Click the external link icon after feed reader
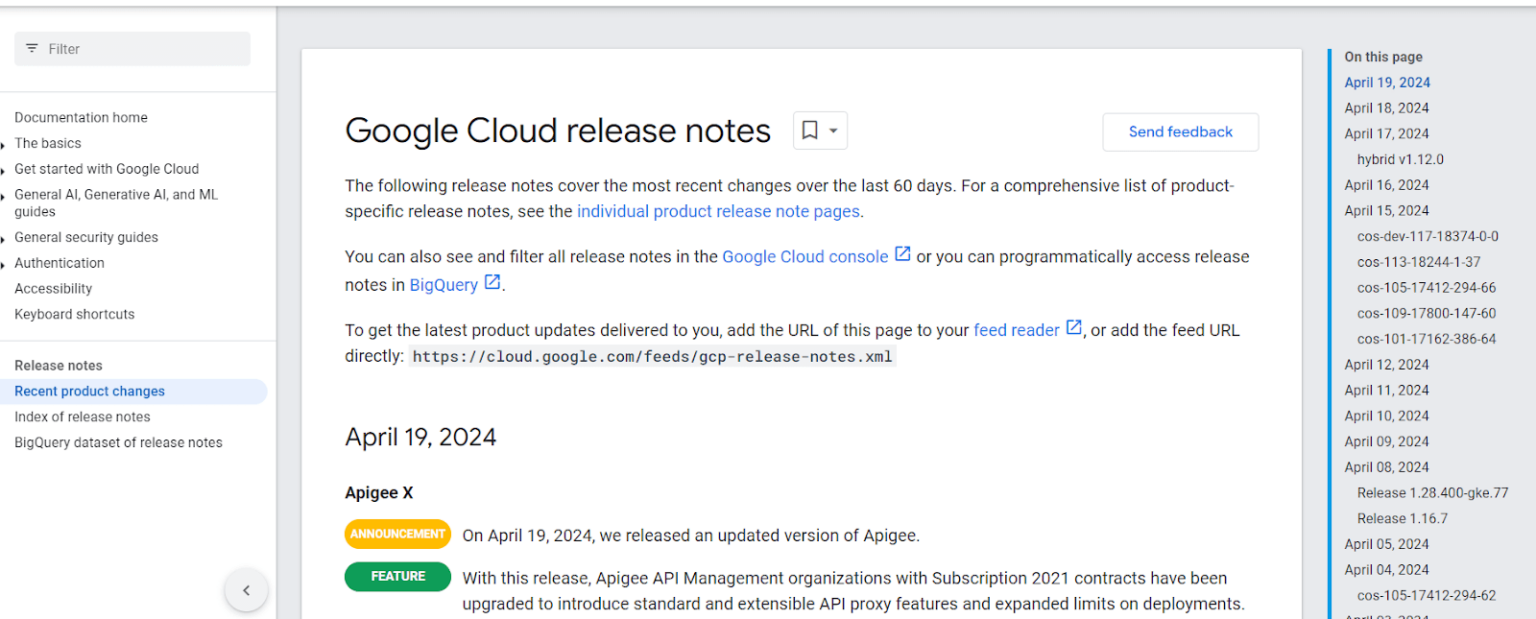The image size is (1536, 619). pos(1073,327)
